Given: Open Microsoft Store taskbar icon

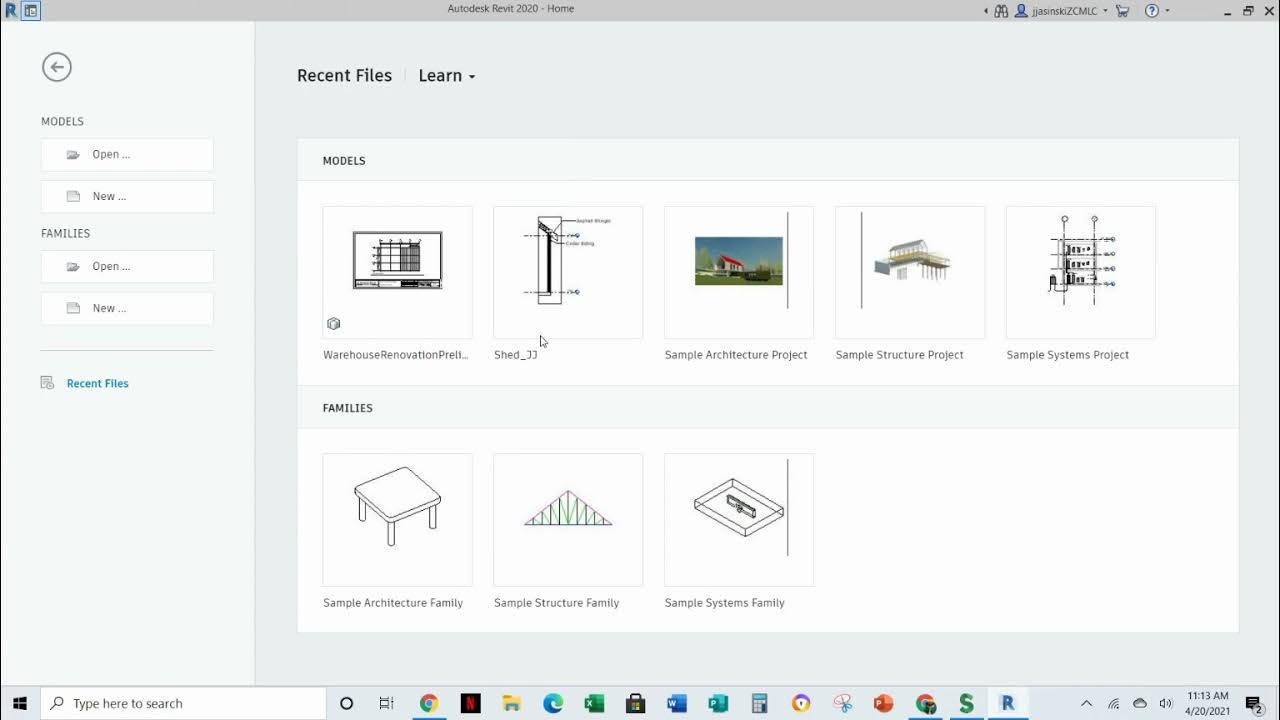Looking at the screenshot, I should 635,703.
